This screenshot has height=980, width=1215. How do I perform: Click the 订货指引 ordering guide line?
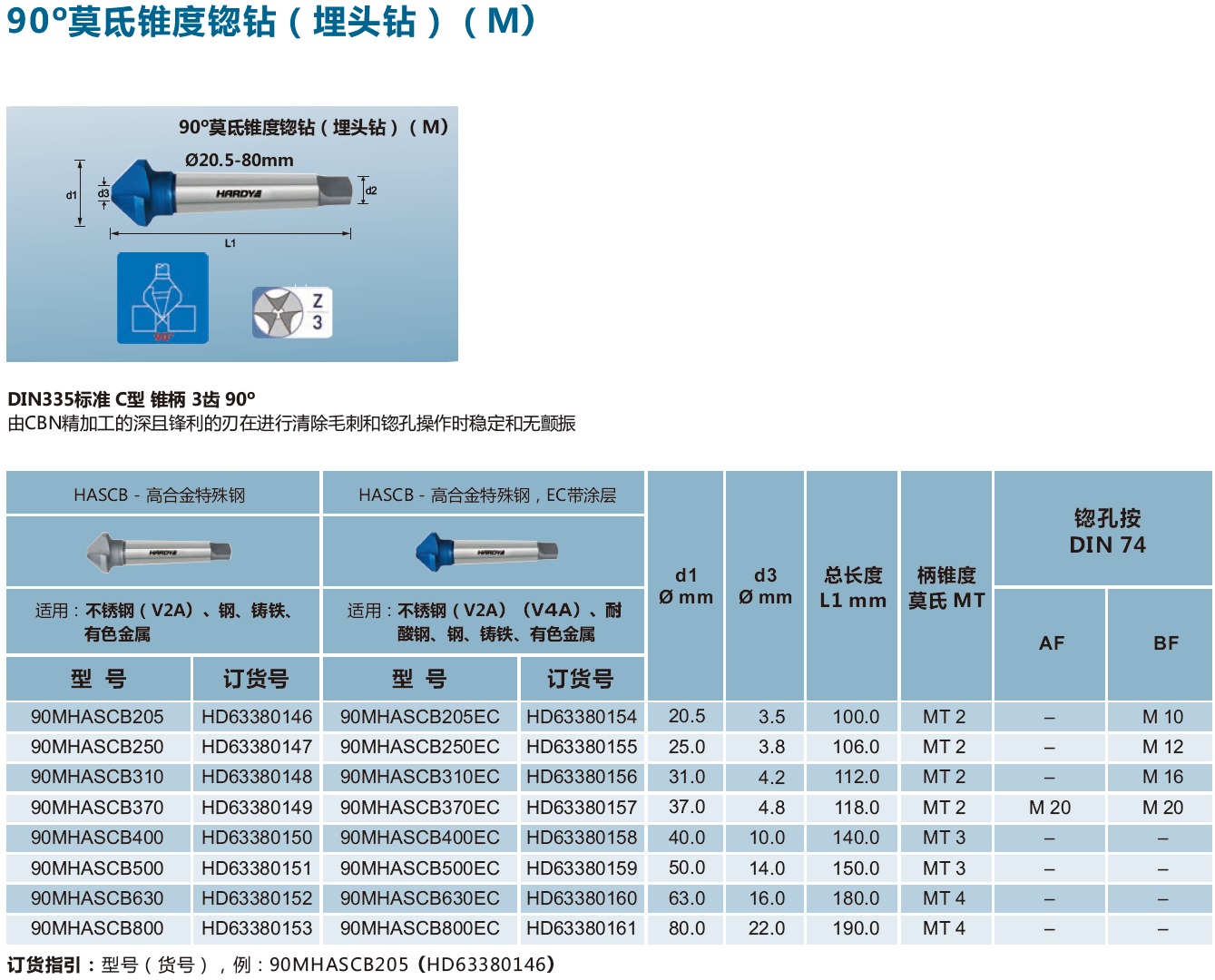point(281,965)
